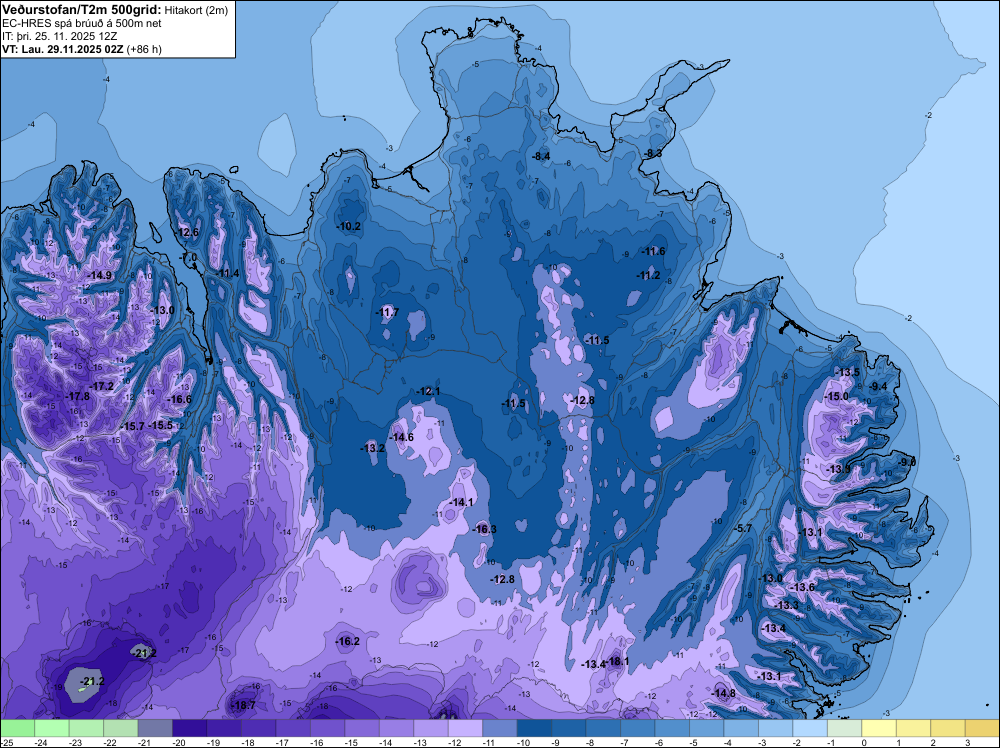Click the '-12.6' temperature value on the map
Image resolution: width=1000 pixels, height=748 pixels.
click(x=188, y=232)
